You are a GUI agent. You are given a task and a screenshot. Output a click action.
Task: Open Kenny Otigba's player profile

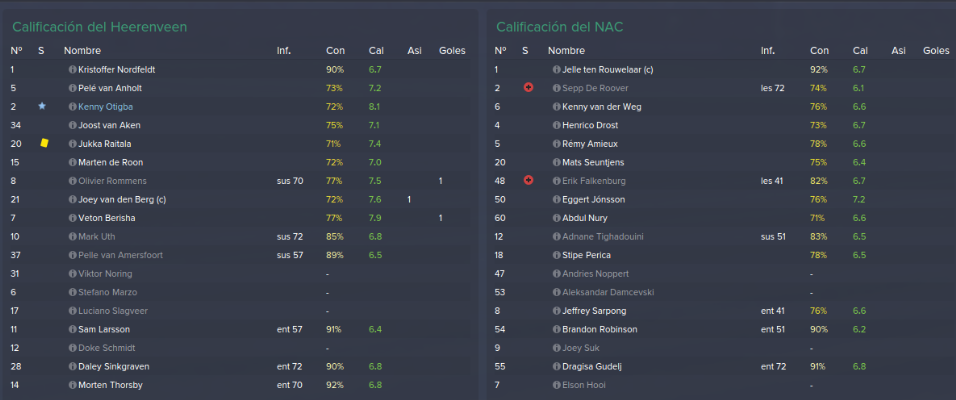[105, 107]
